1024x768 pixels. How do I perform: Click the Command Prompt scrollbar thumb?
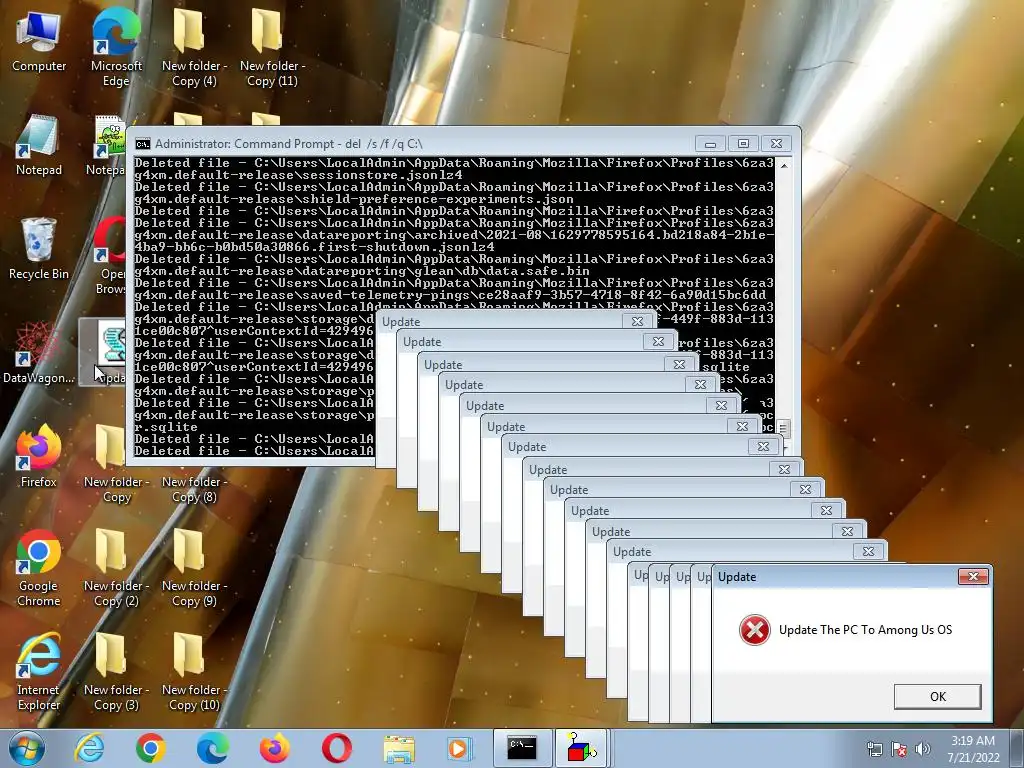tap(783, 428)
